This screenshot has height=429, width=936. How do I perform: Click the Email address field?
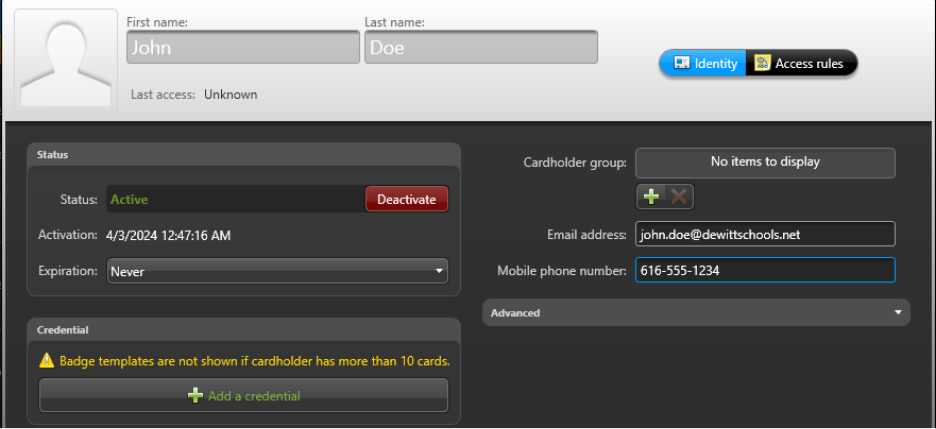point(765,234)
